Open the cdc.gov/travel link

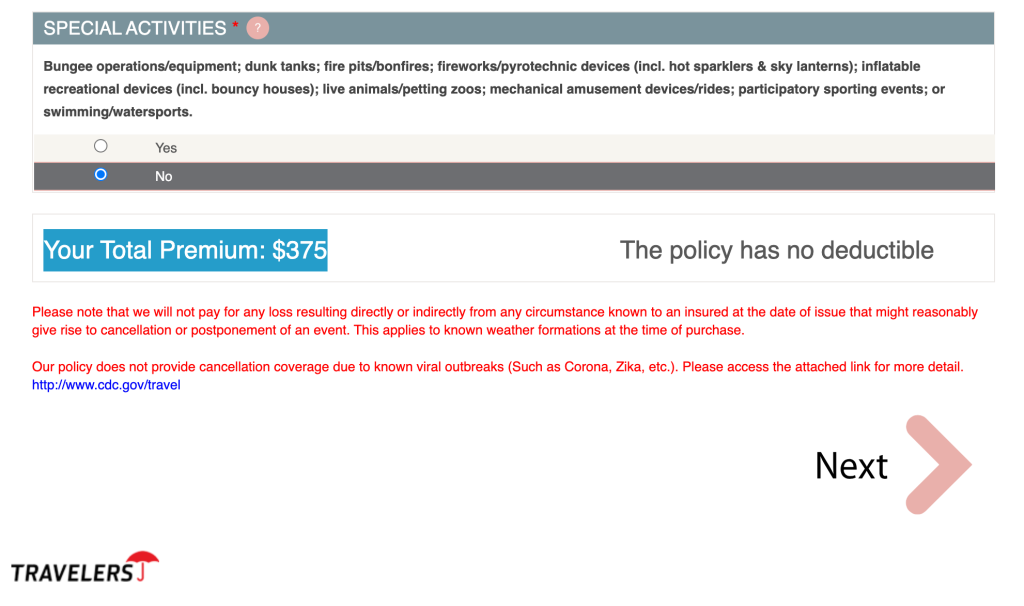coord(106,385)
